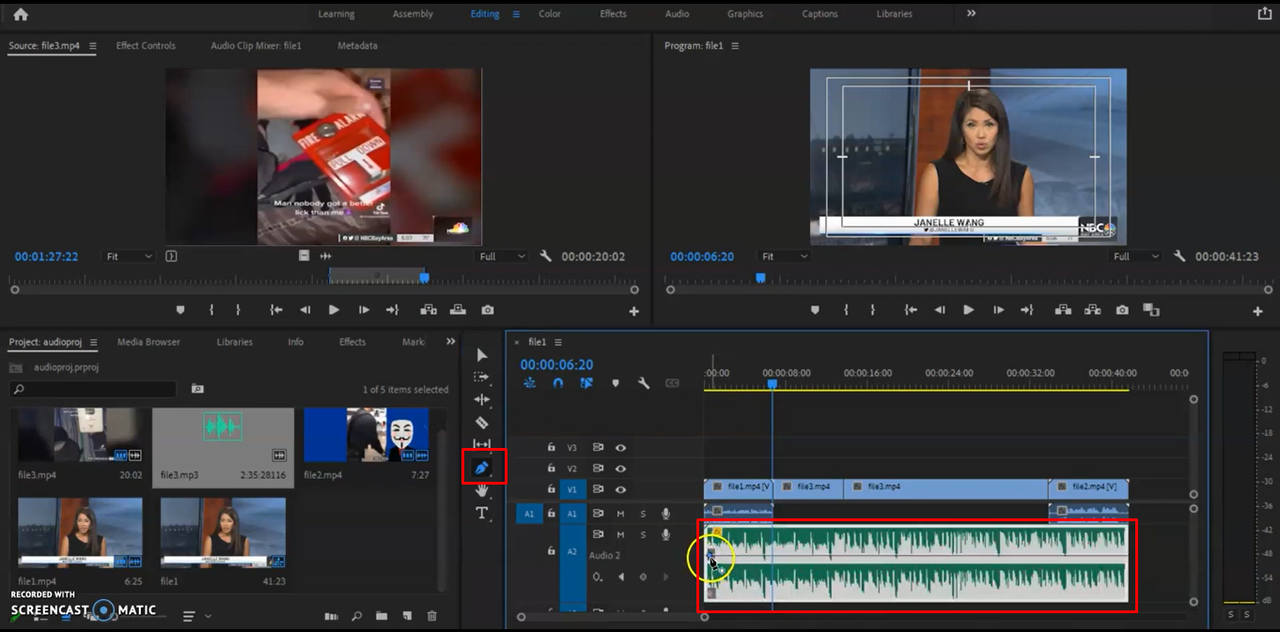Toggle V3 track output eye
This screenshot has height=632, width=1280.
tap(620, 448)
